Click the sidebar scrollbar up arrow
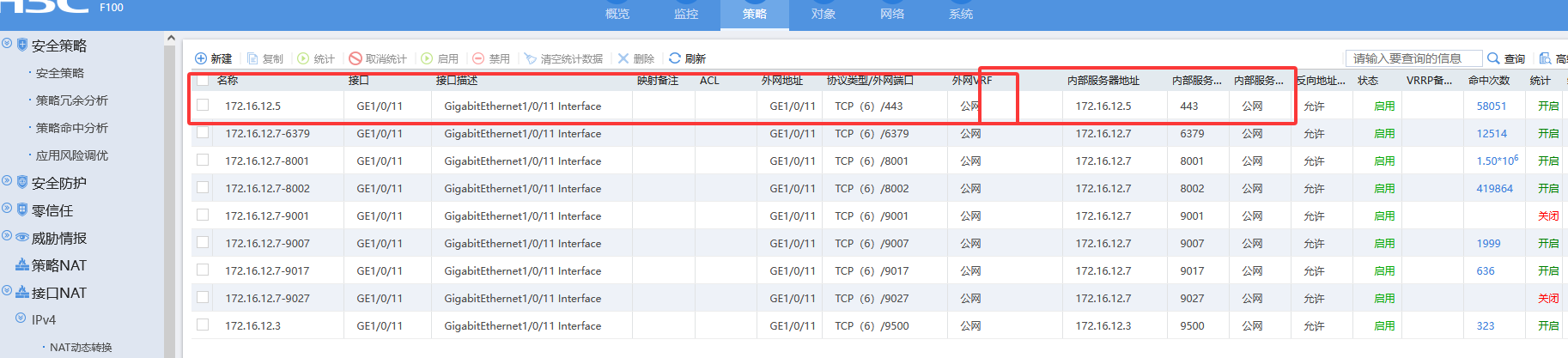 click(x=170, y=39)
